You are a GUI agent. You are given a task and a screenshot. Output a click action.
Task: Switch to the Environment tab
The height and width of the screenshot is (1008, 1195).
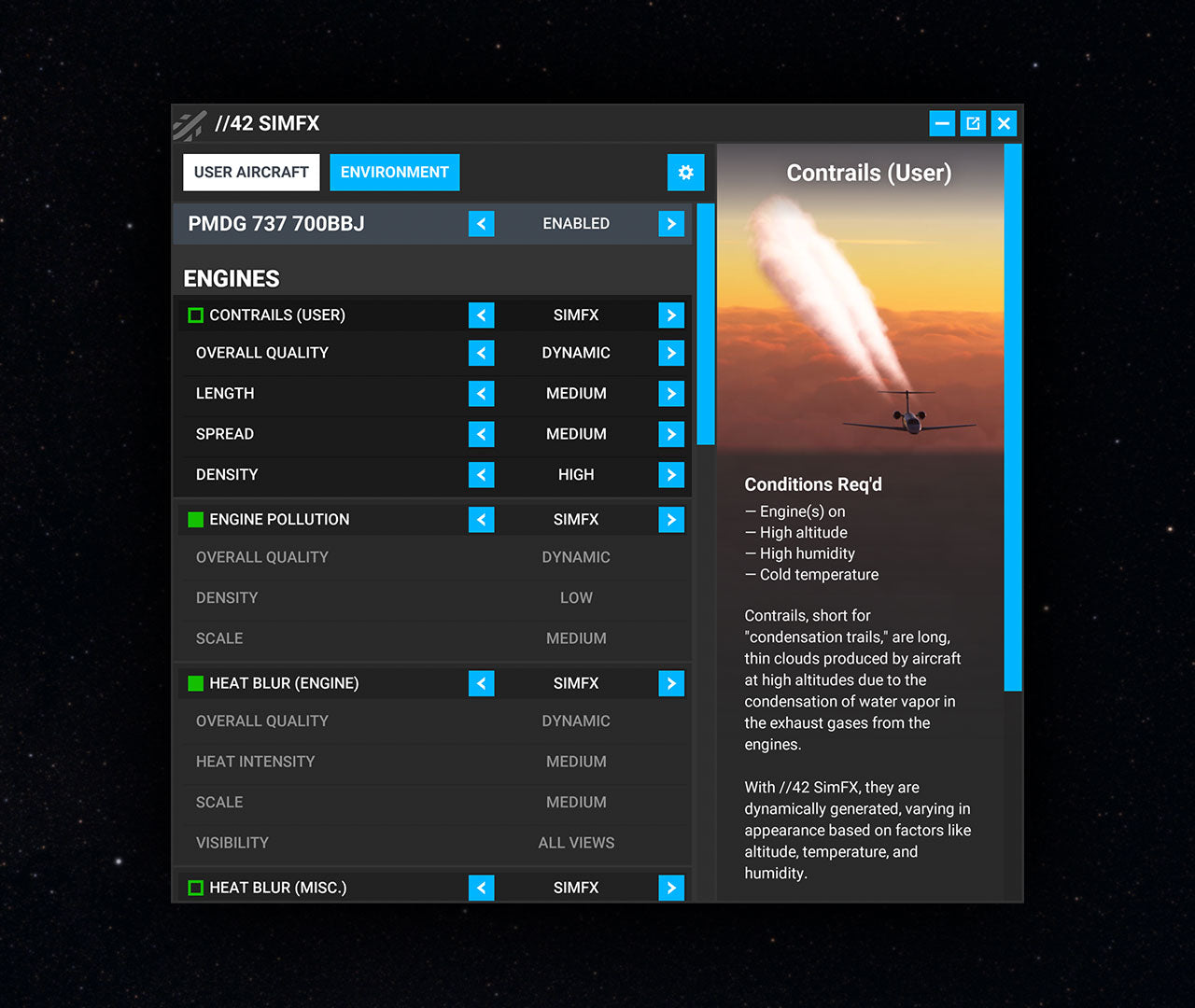pos(394,173)
